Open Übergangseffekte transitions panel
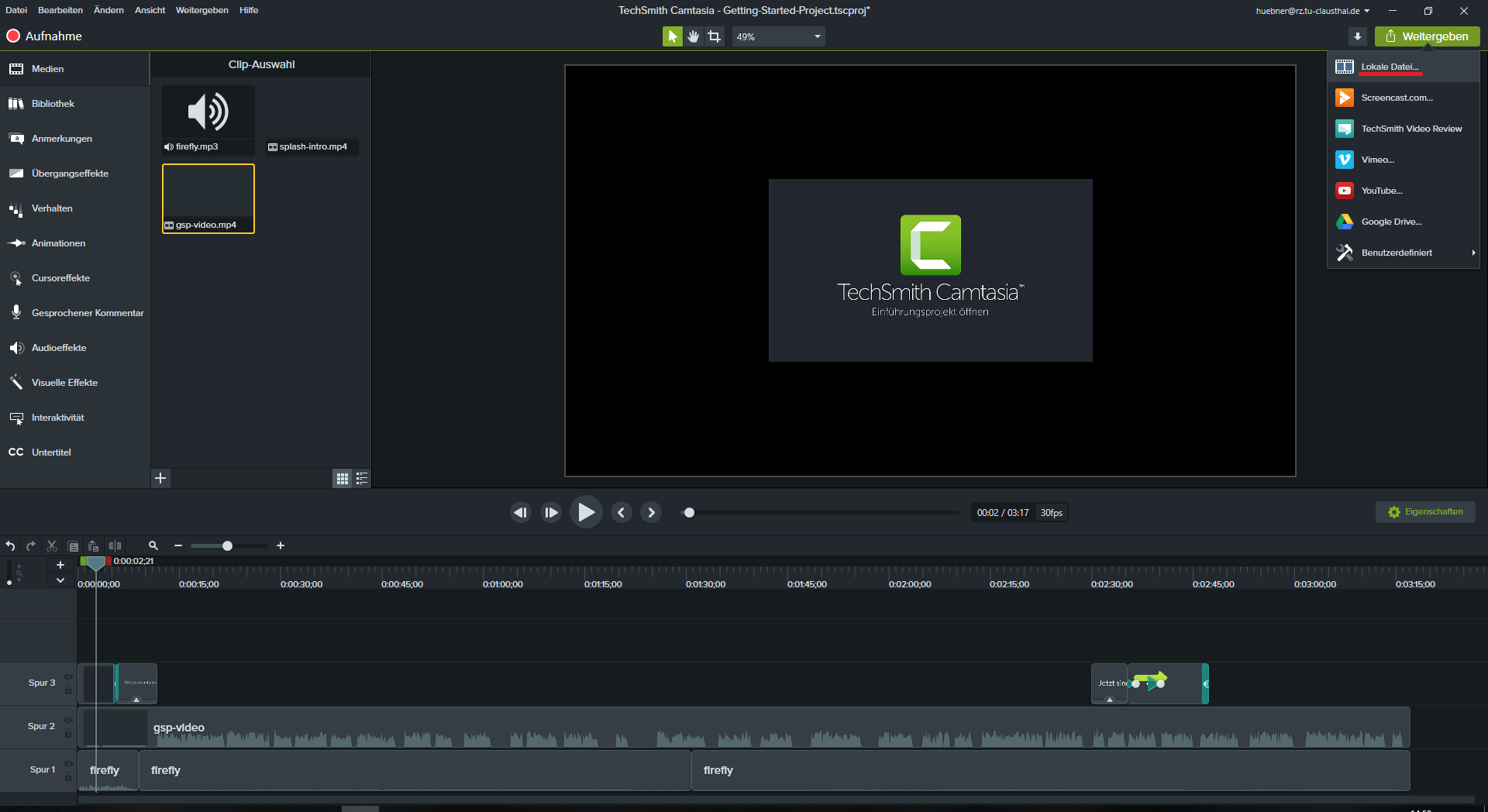The image size is (1488, 812). [x=74, y=174]
